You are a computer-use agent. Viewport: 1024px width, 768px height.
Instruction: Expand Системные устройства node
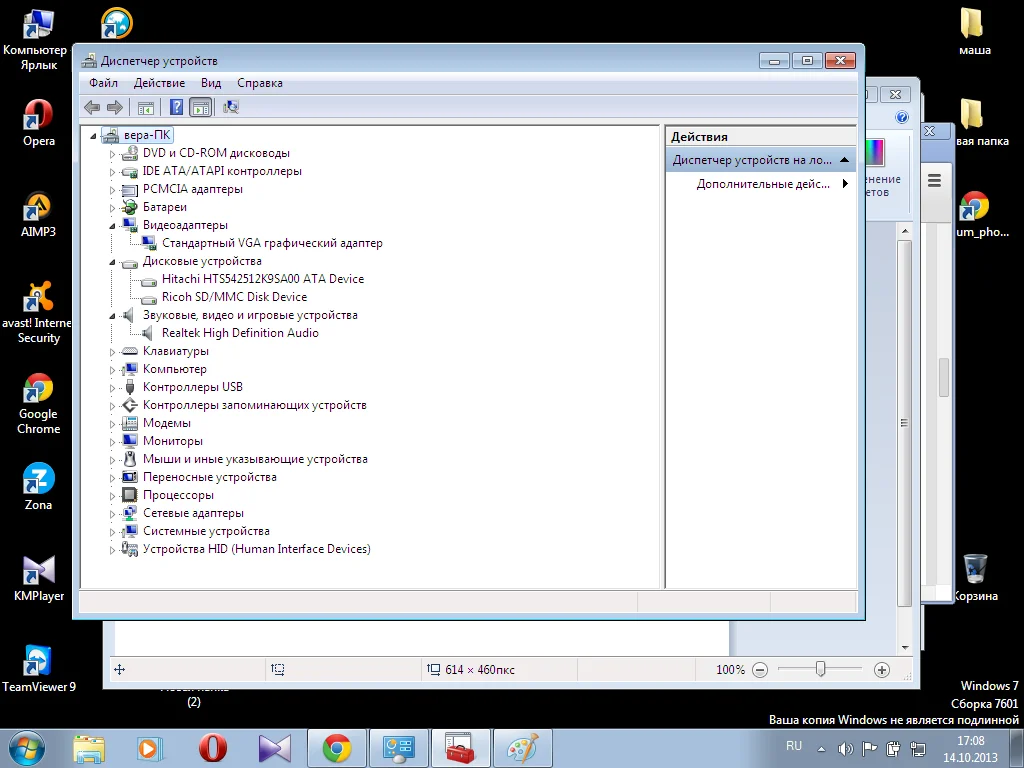(112, 532)
